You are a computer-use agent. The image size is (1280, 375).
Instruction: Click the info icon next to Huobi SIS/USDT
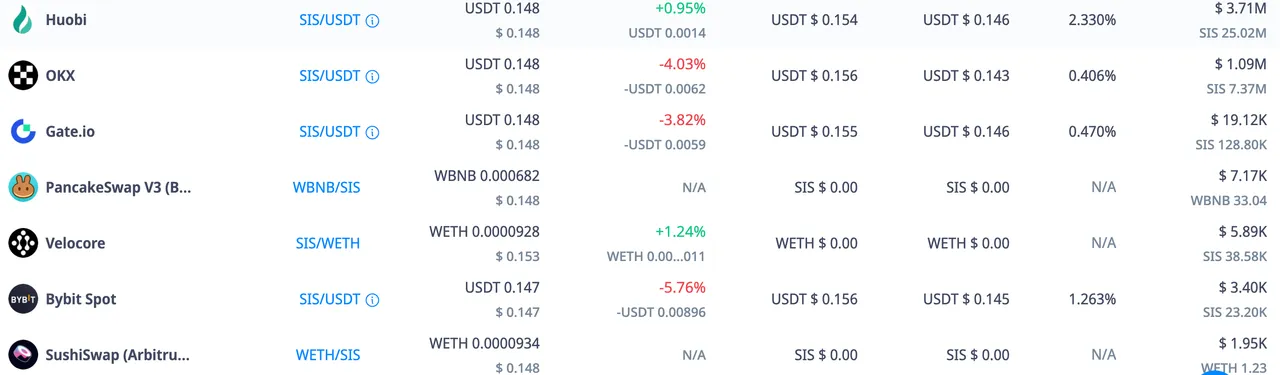(x=372, y=20)
